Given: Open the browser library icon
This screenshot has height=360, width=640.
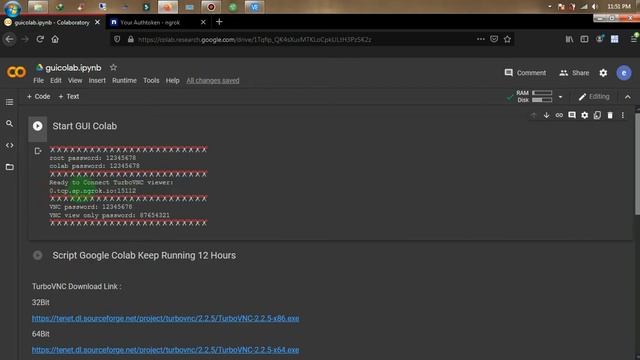Looking at the screenshot, I should [569, 39].
